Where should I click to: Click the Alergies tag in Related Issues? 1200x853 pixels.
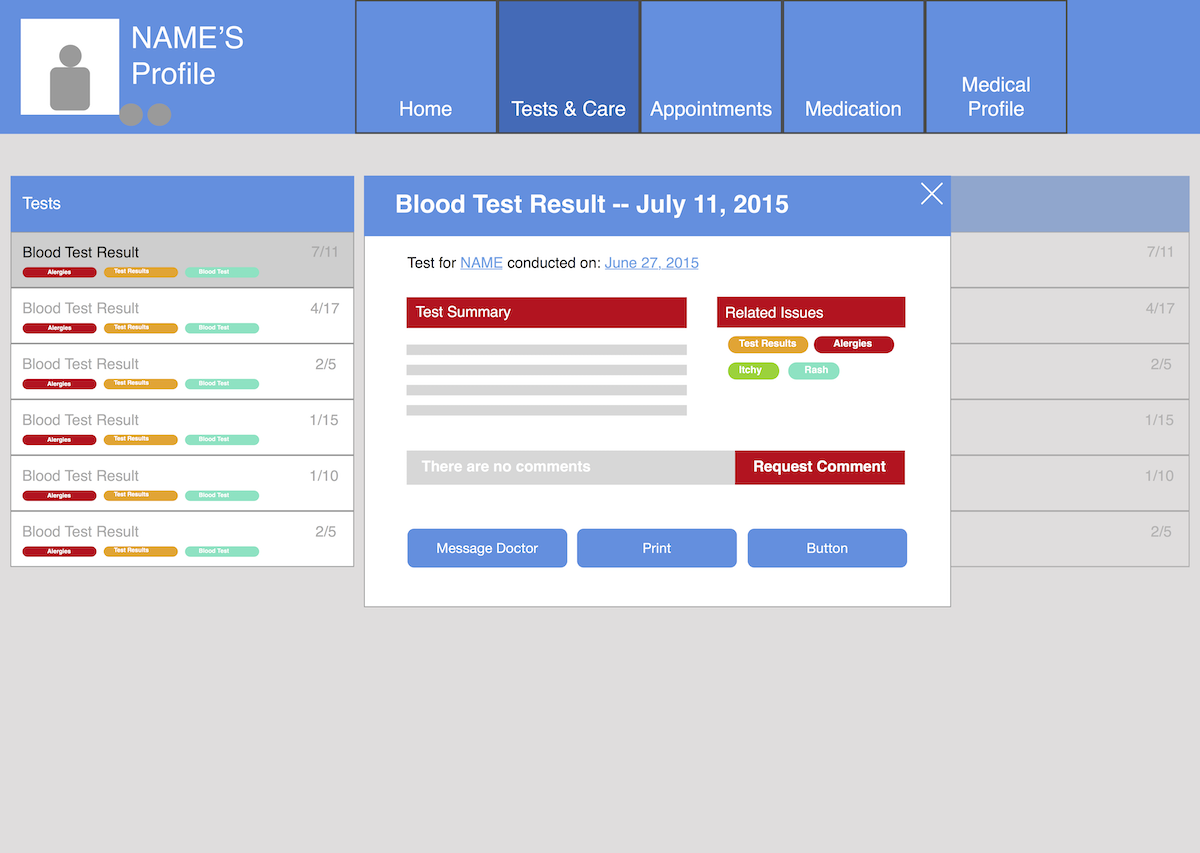point(853,344)
